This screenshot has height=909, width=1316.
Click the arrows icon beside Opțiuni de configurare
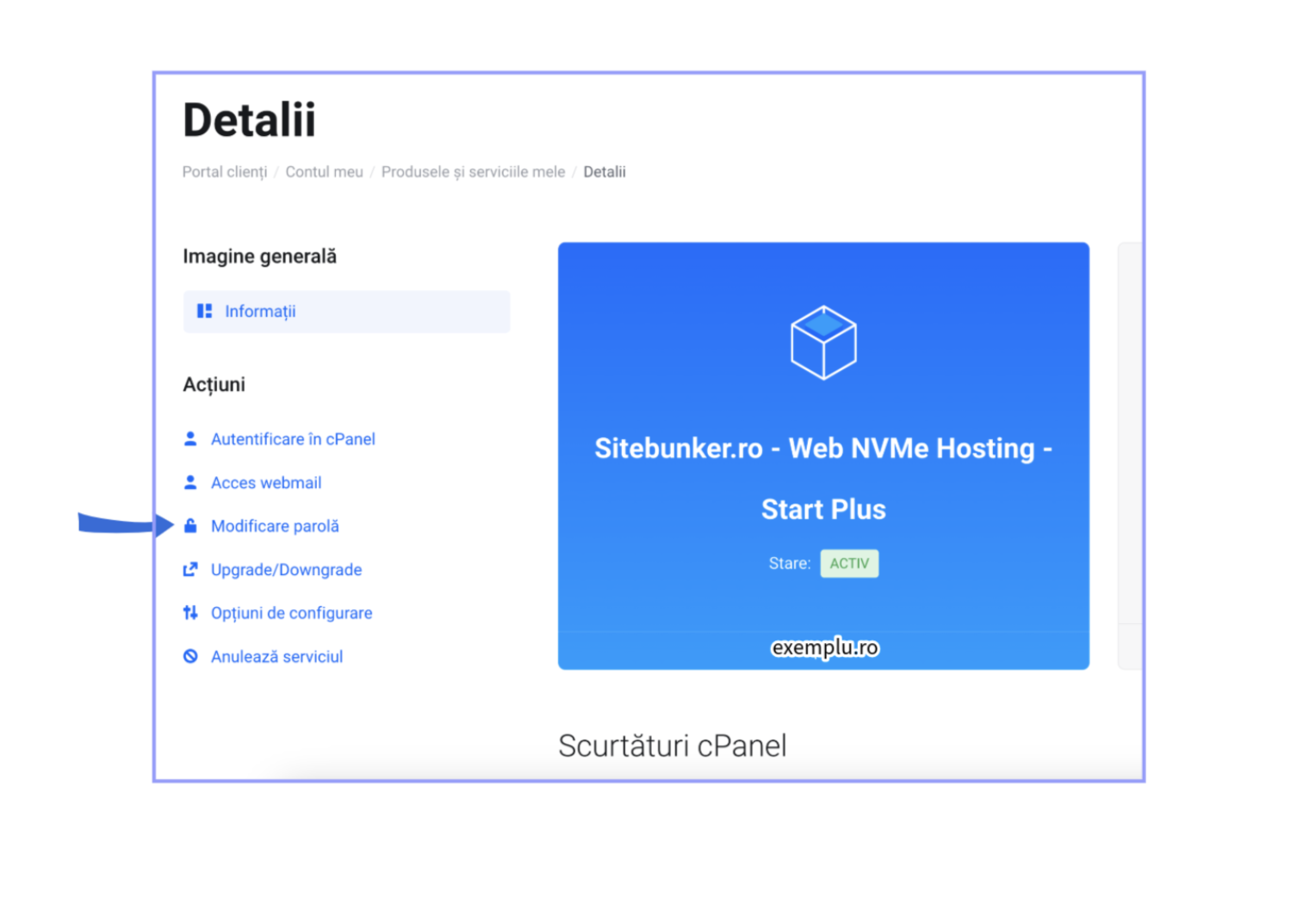190,613
